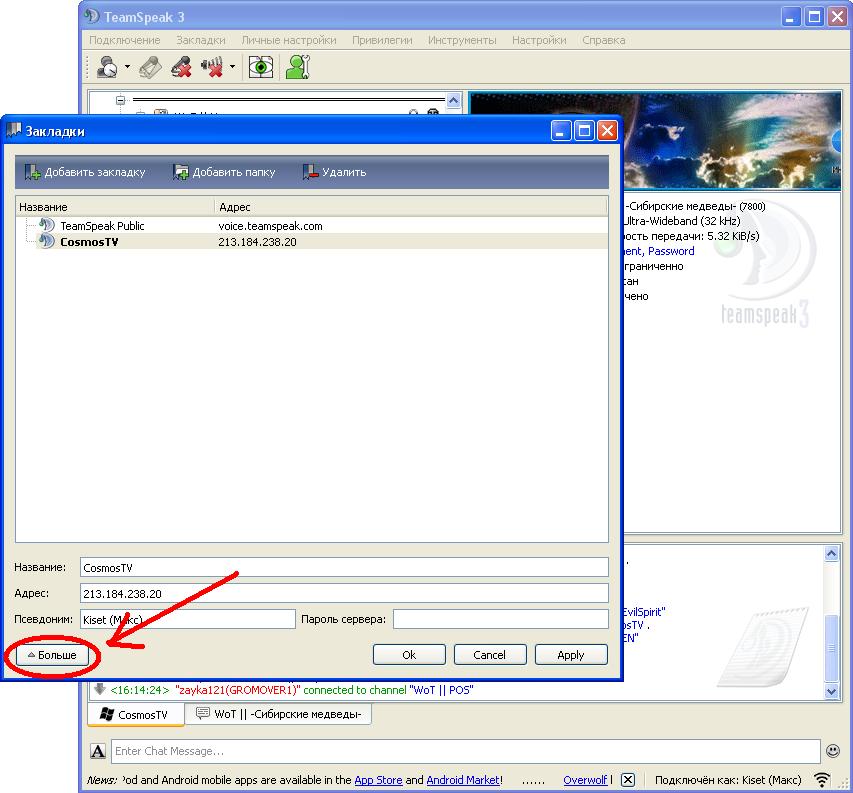This screenshot has height=793, width=853.
Task: Click the voice.teamspeak.com address cell
Action: [270, 226]
